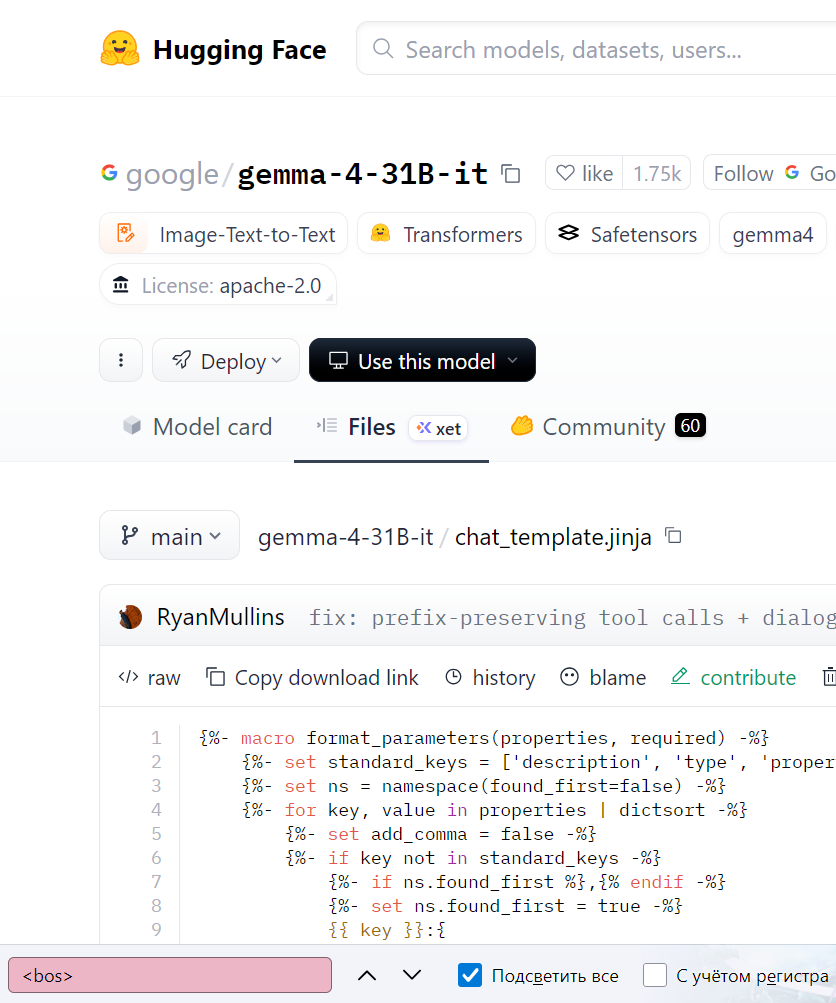Copy the model name with copy icon
This screenshot has width=836, height=1003.
coord(510,173)
